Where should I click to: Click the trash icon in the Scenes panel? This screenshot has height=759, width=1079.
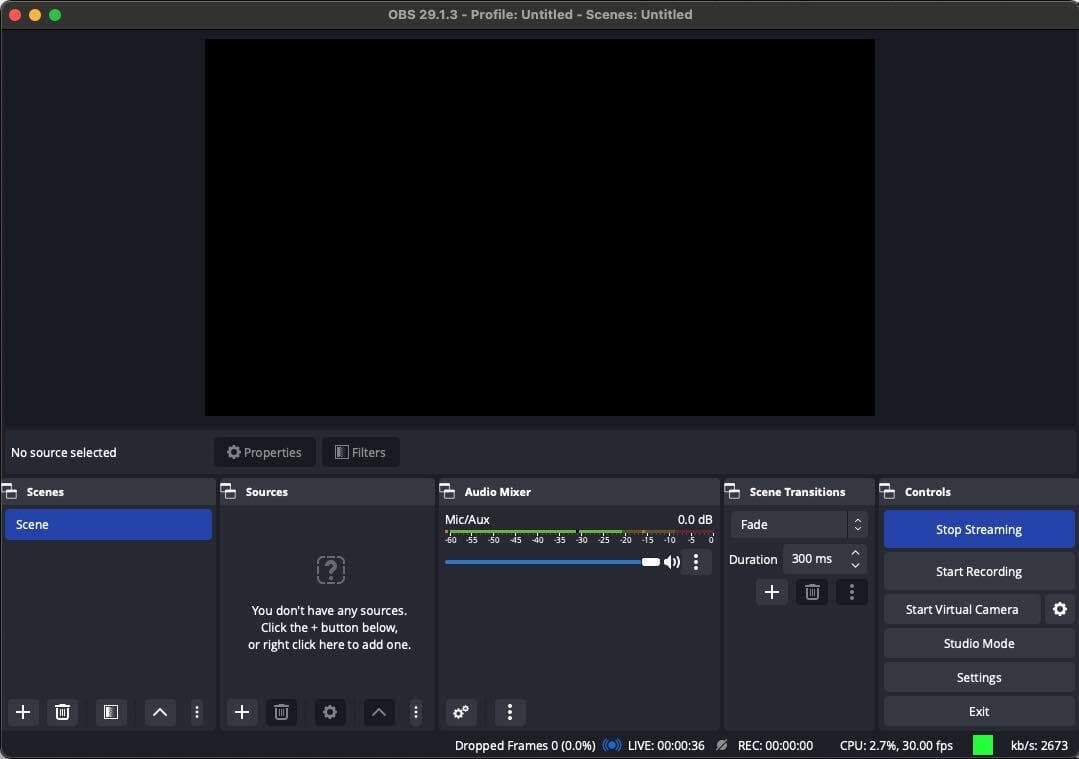pyautogui.click(x=62, y=712)
